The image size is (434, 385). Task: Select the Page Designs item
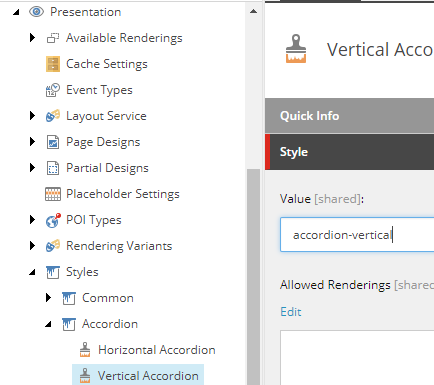[103, 142]
